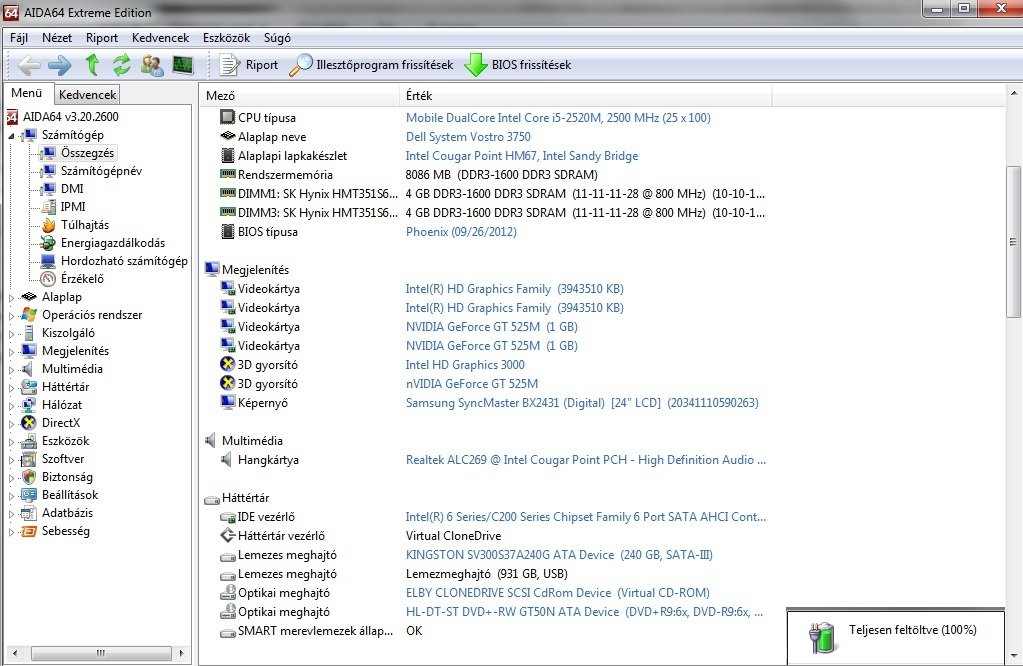Select IPMI in the tree
1023x666 pixels.
tap(73, 207)
